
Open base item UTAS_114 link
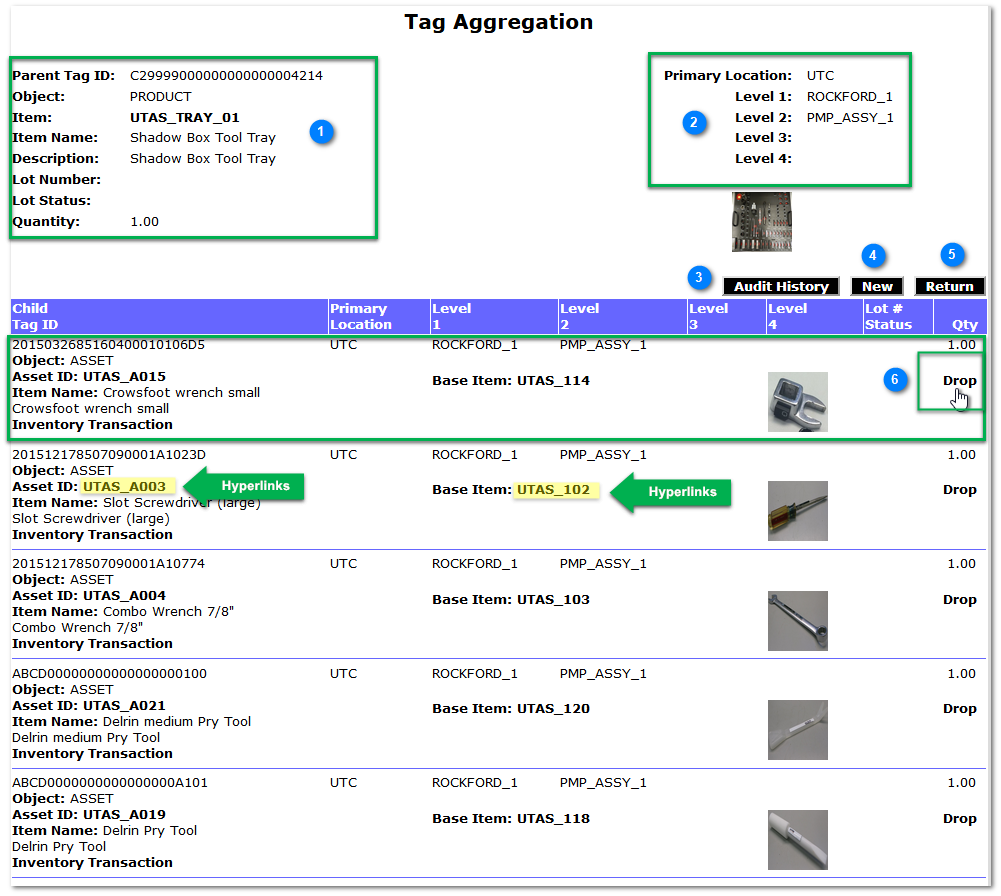553,381
